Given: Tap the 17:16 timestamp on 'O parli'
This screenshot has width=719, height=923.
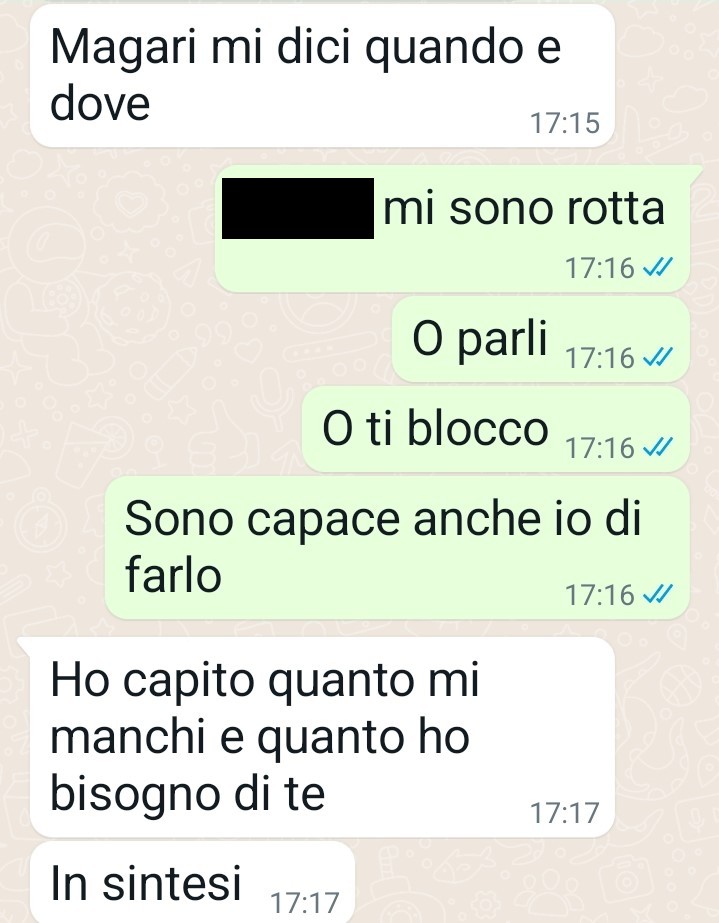Looking at the screenshot, I should 600,358.
